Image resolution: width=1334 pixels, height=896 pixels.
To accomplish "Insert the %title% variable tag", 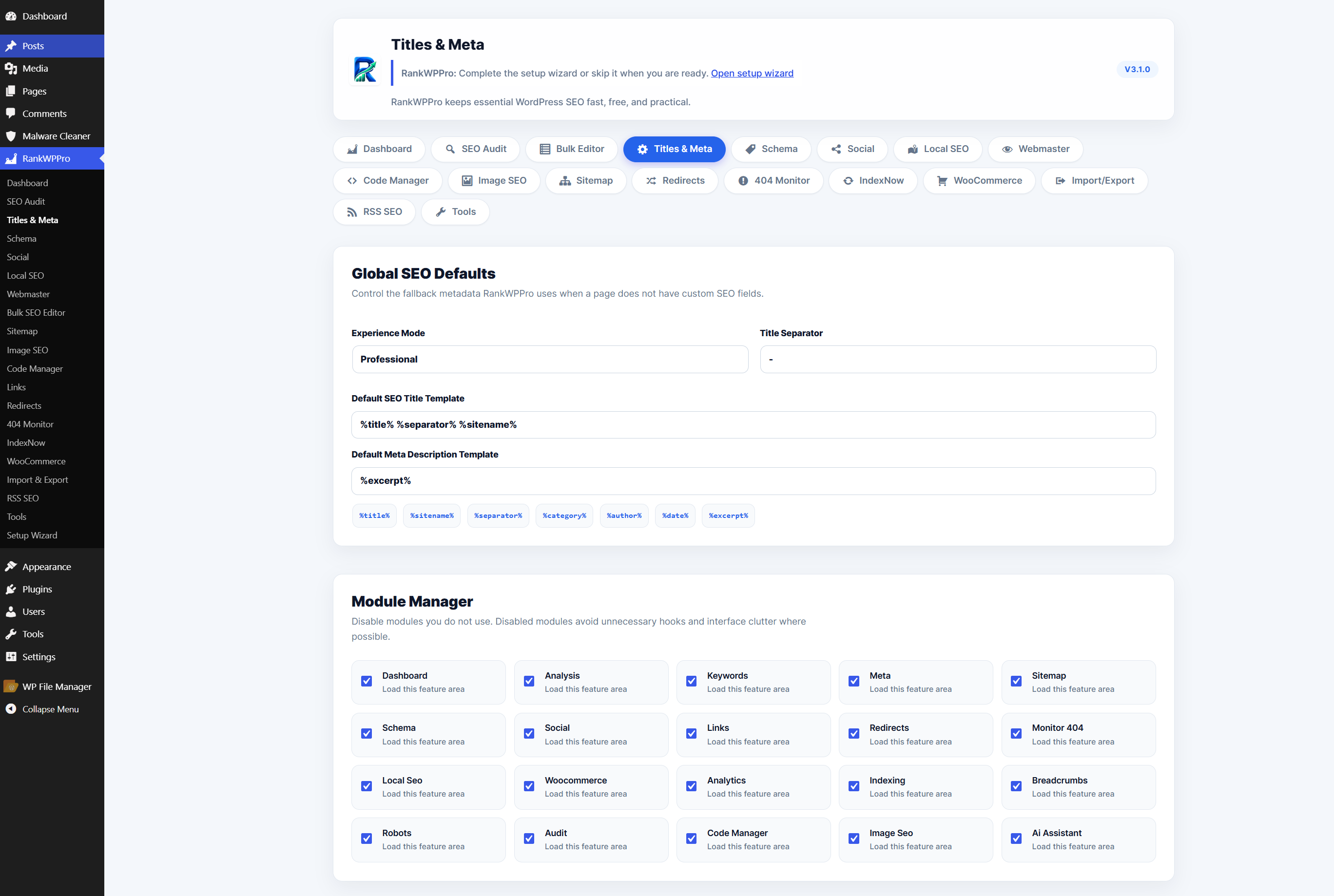I will 374,515.
